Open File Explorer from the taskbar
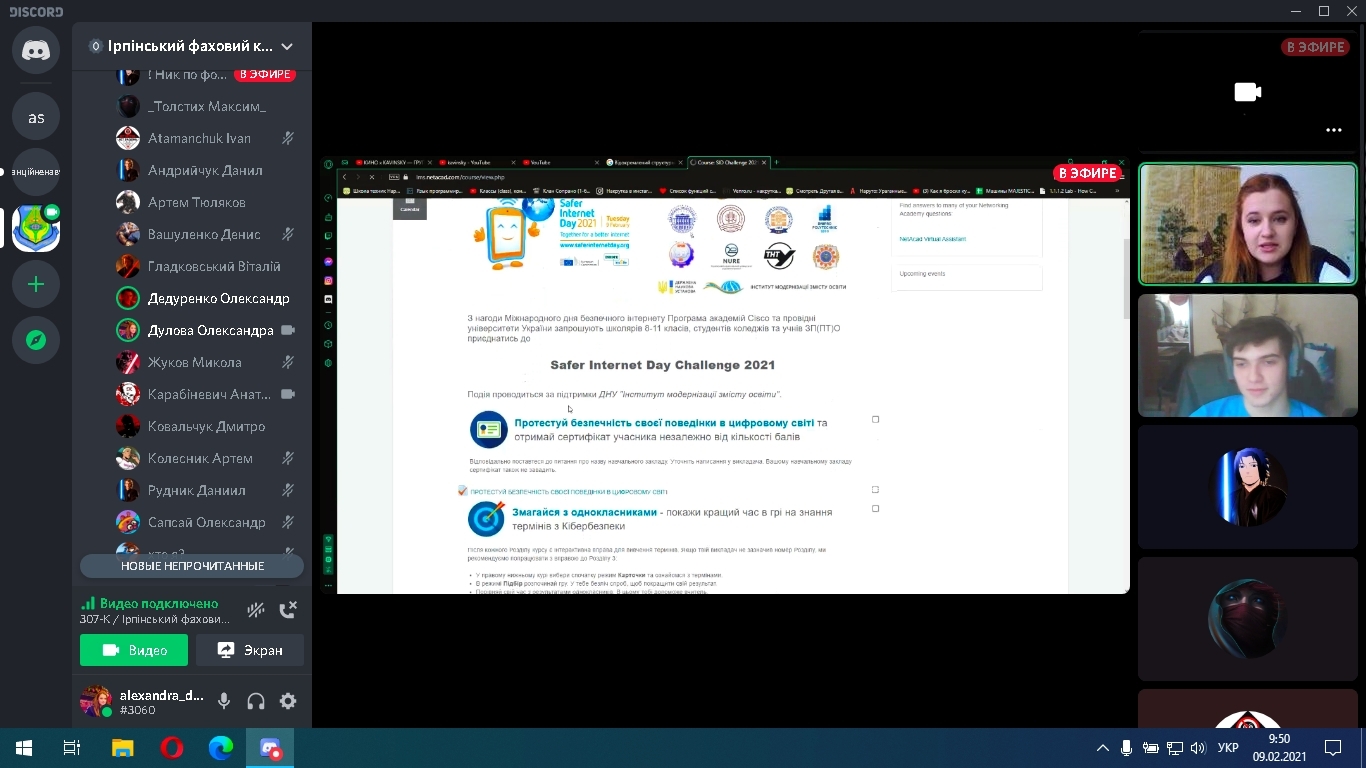 coord(122,748)
